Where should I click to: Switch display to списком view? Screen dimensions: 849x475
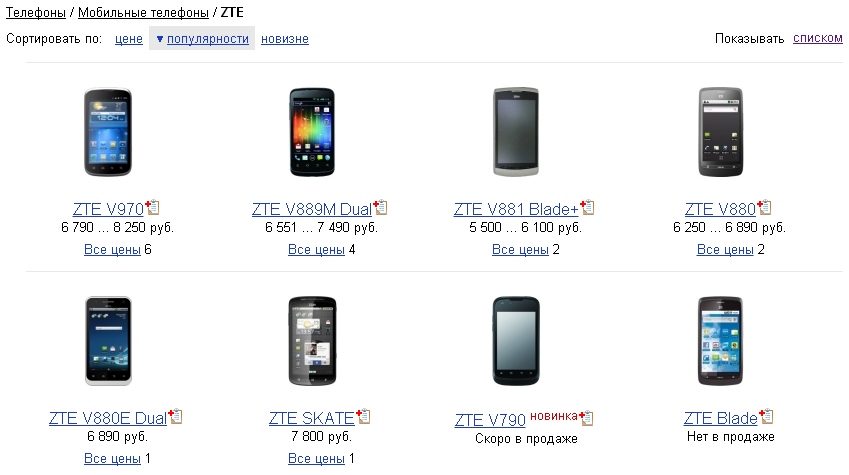coord(818,38)
